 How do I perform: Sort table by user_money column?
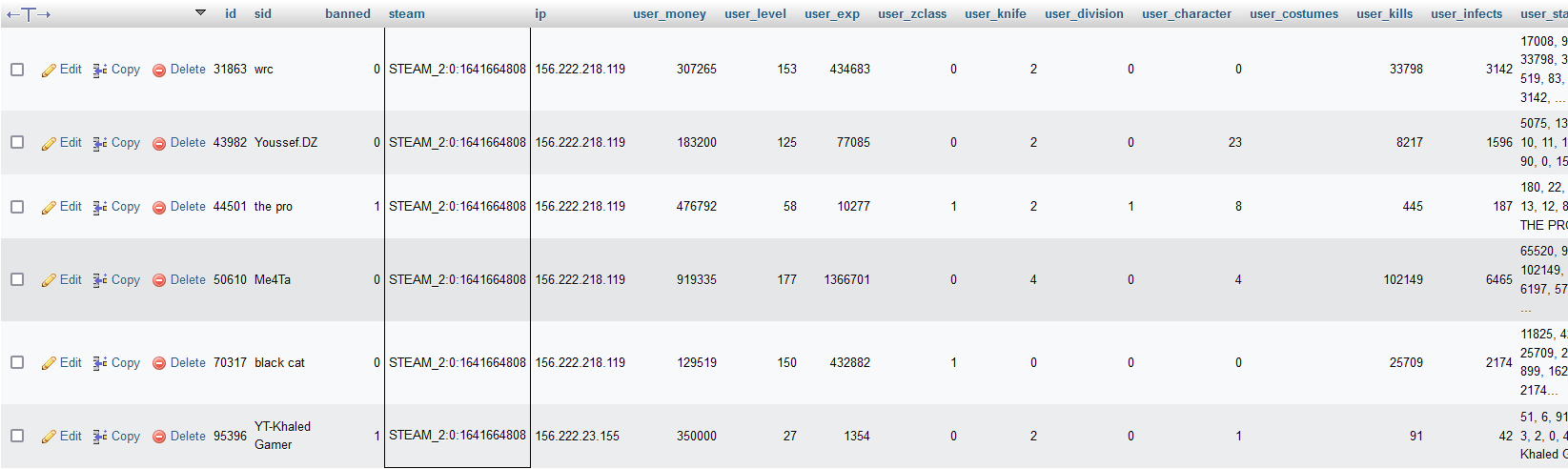(x=669, y=14)
